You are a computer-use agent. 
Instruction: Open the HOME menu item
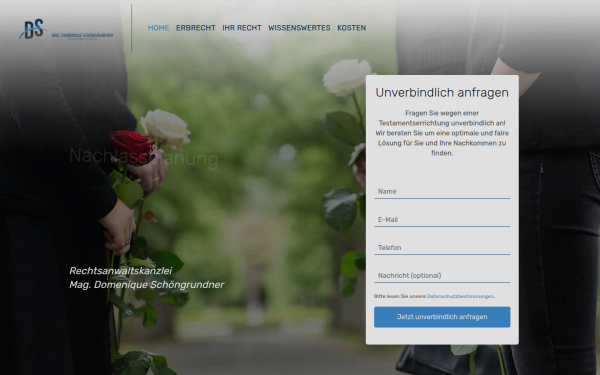point(158,28)
